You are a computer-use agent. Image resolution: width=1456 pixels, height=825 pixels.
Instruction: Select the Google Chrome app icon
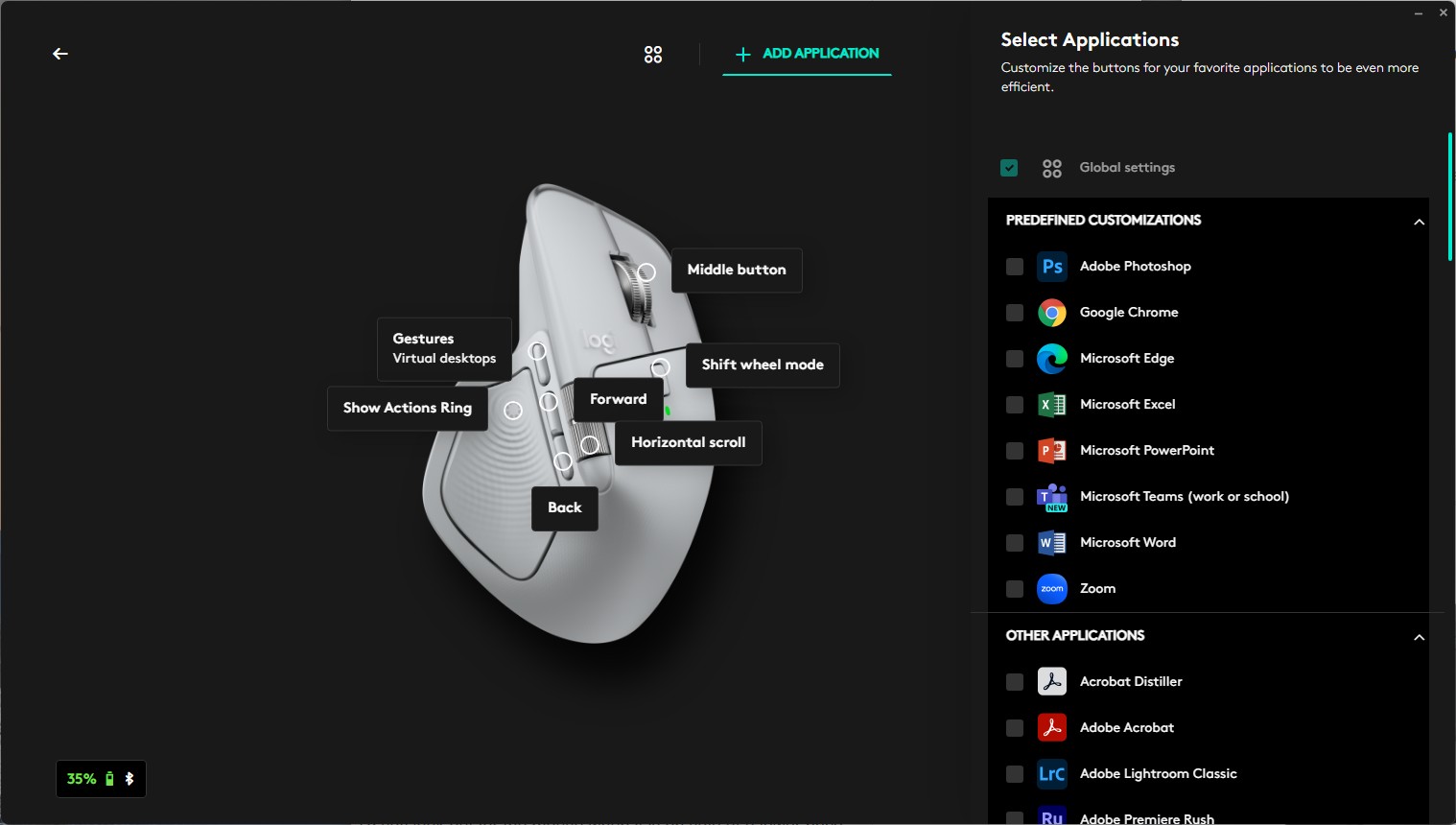coord(1052,313)
